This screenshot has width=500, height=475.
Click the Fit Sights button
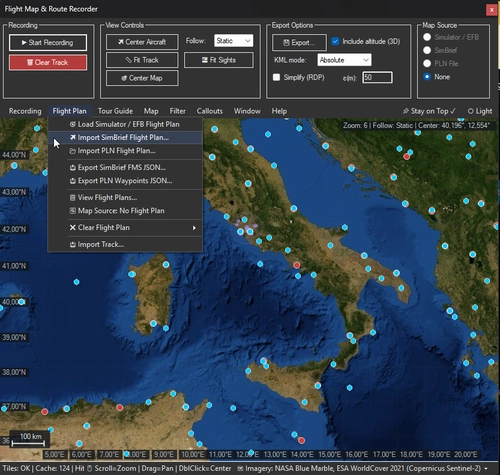(x=219, y=60)
